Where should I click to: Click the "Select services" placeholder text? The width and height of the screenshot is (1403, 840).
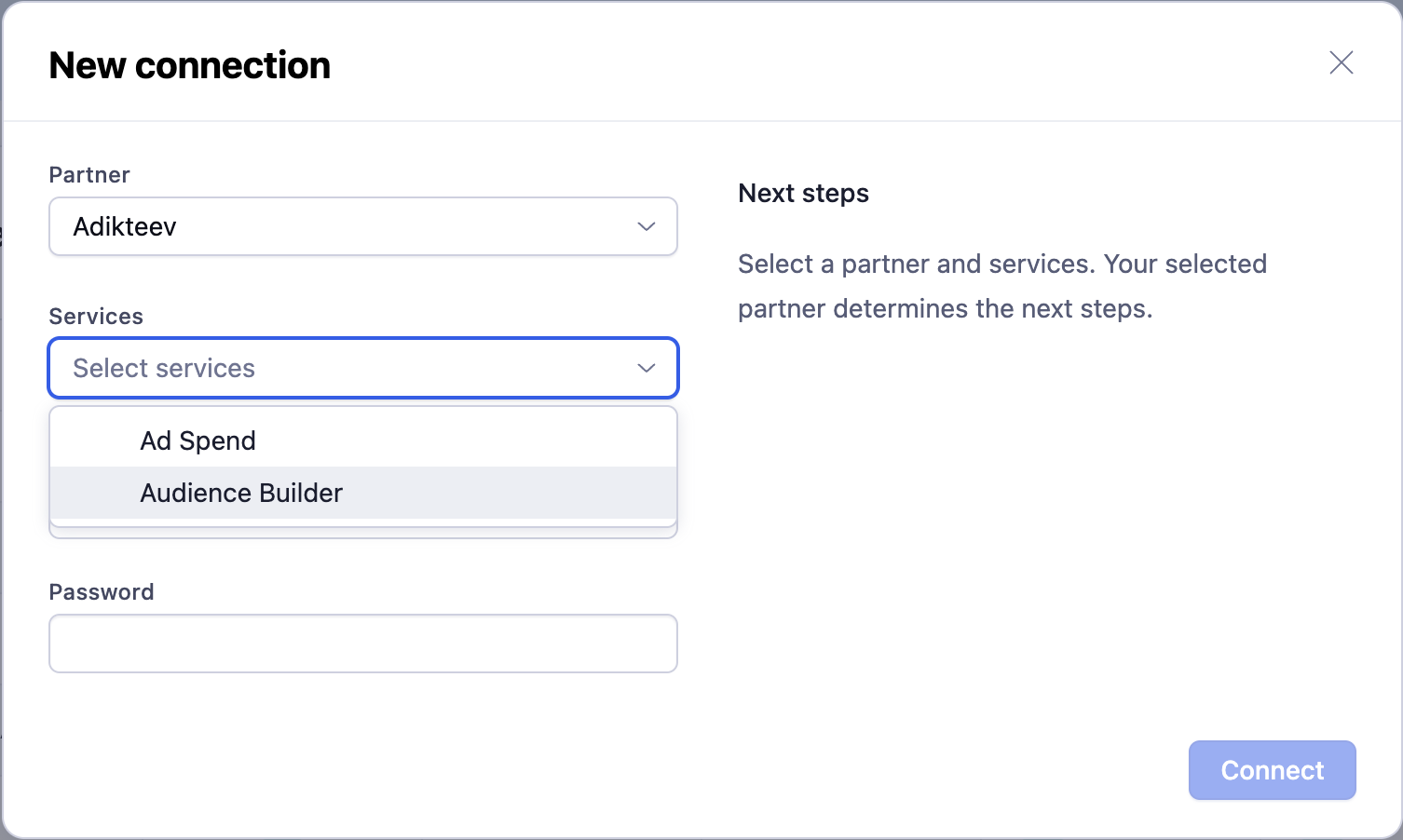click(x=164, y=368)
